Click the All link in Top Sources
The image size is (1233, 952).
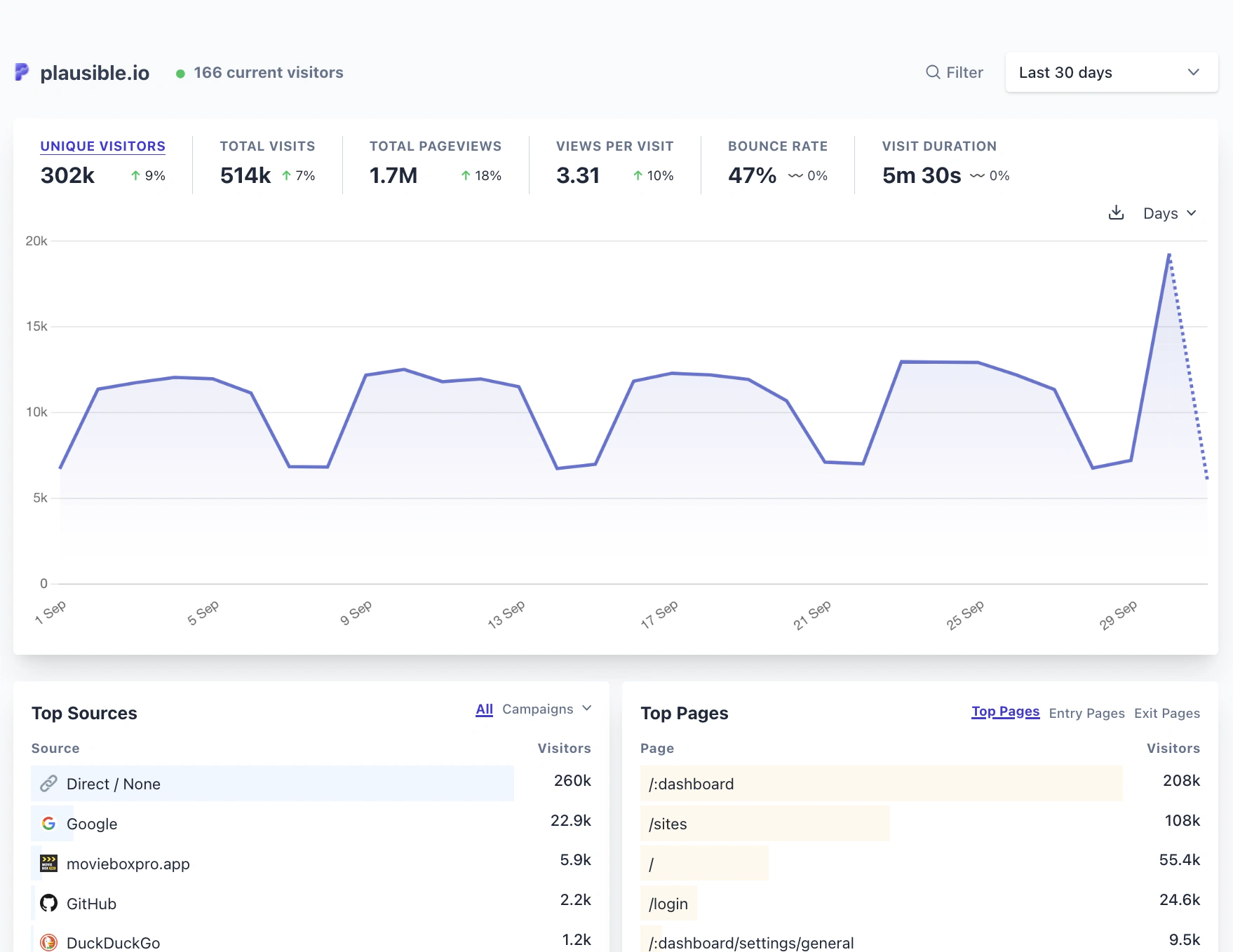pyautogui.click(x=484, y=709)
